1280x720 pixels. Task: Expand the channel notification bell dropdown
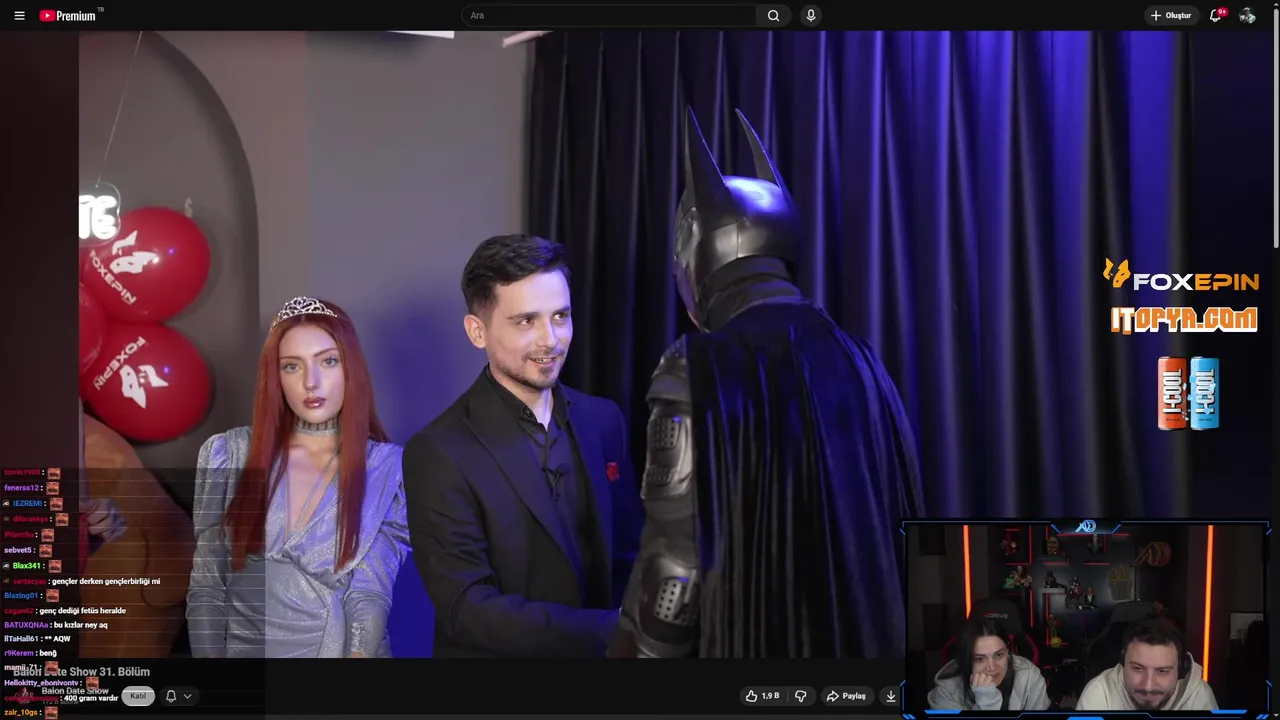click(178, 696)
